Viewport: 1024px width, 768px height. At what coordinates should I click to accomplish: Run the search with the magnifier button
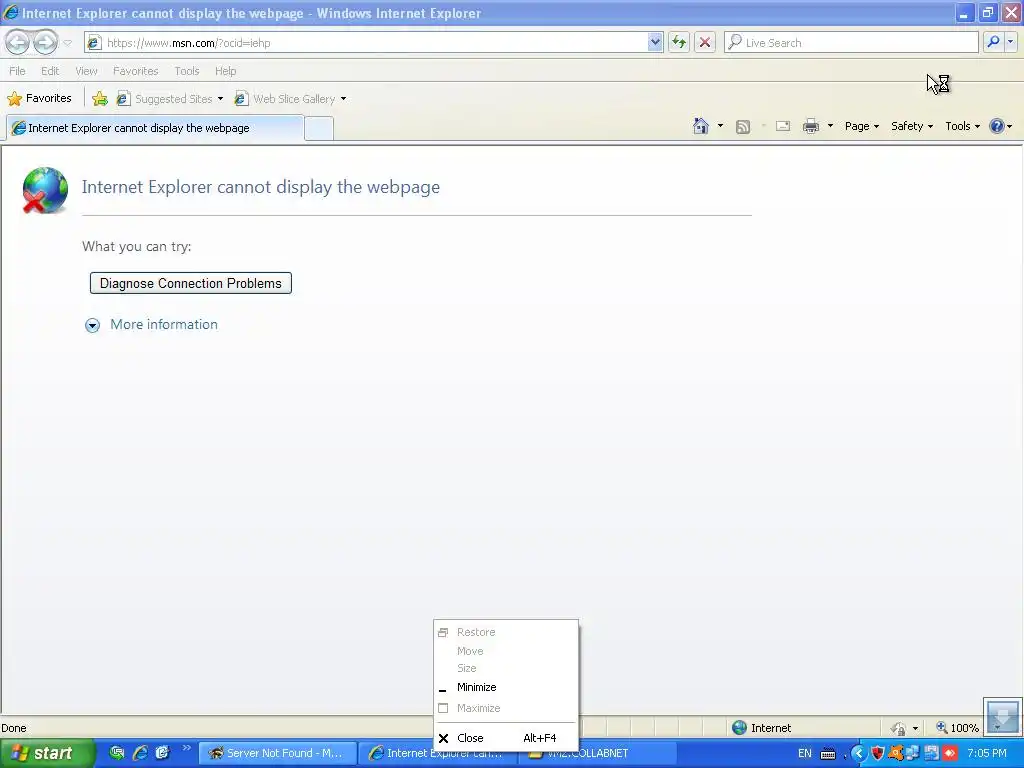pos(993,42)
